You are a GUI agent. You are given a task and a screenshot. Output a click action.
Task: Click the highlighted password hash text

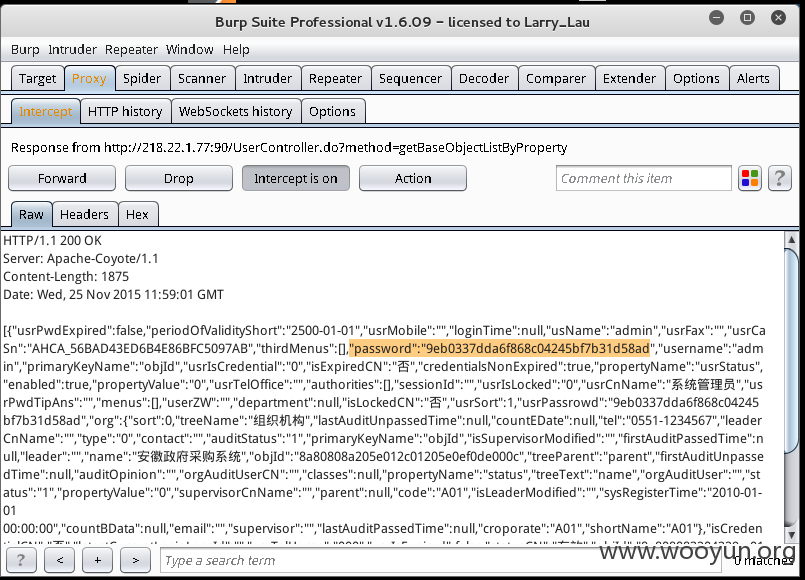(500, 349)
